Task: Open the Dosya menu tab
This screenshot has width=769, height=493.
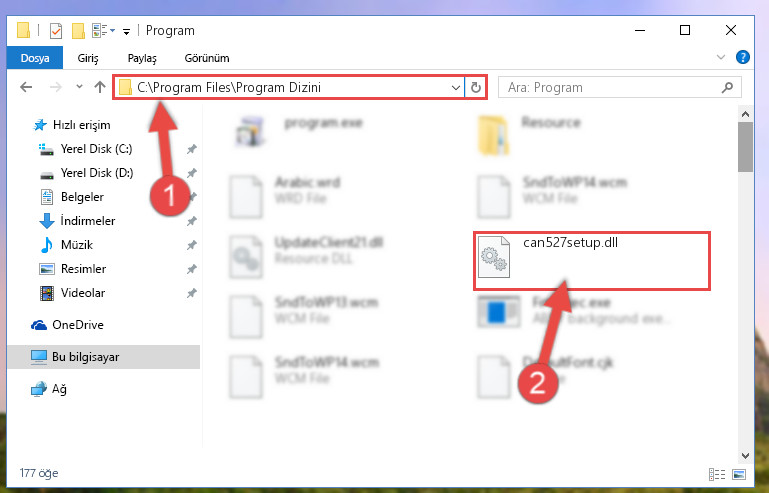Action: click(x=35, y=58)
